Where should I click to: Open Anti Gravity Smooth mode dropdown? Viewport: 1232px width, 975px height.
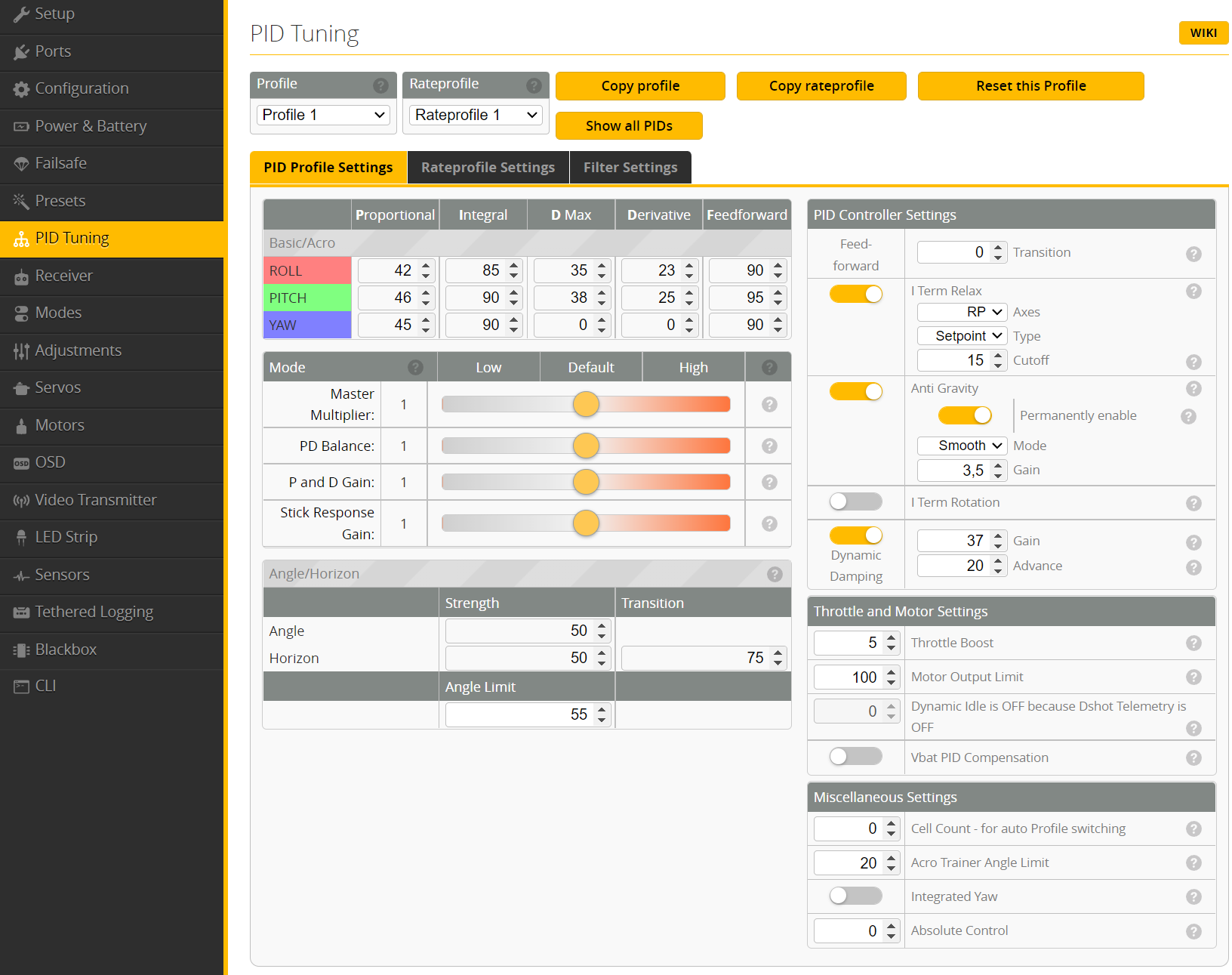pyautogui.click(x=961, y=446)
